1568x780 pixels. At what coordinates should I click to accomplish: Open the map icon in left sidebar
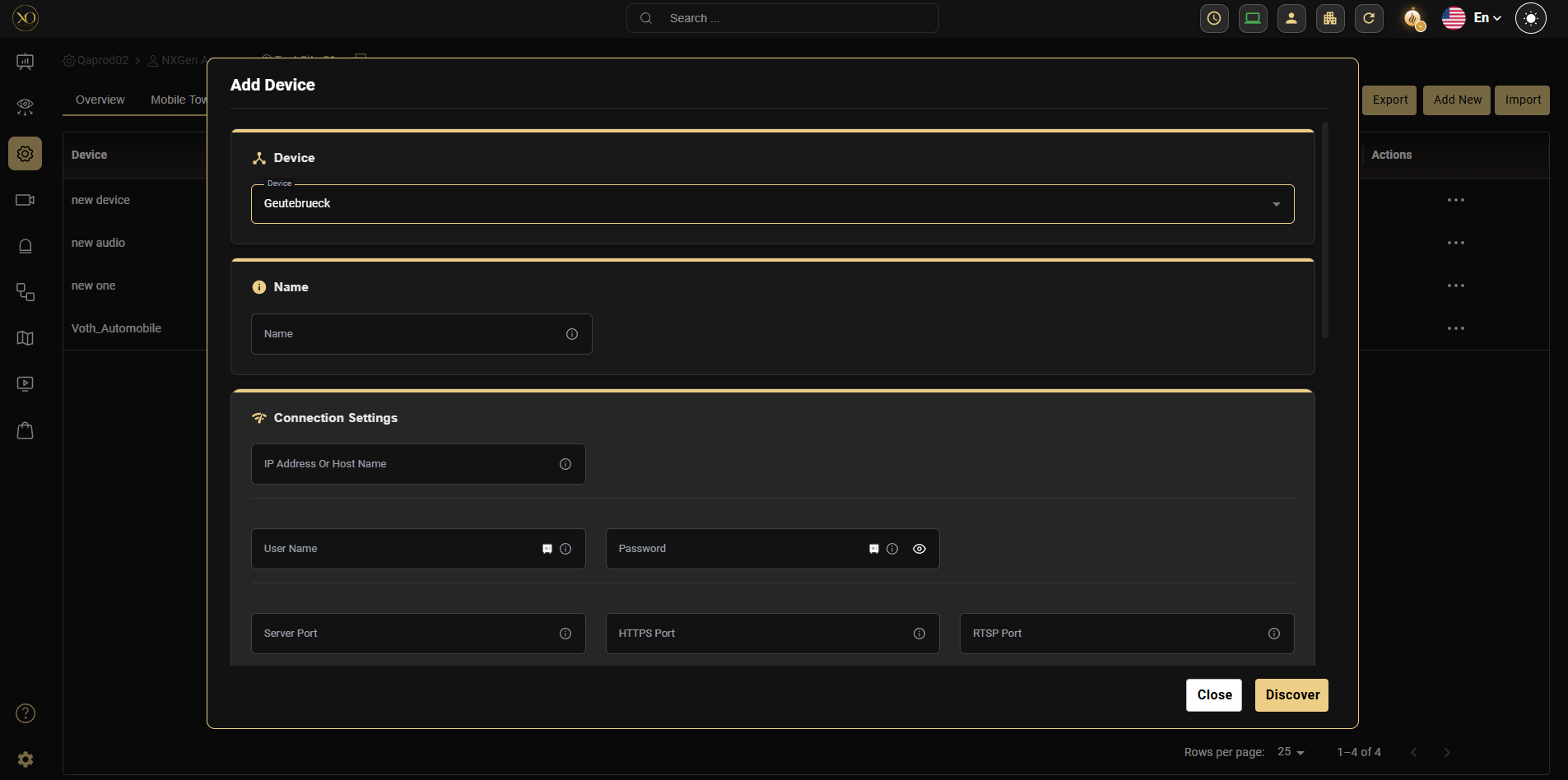pyautogui.click(x=26, y=338)
